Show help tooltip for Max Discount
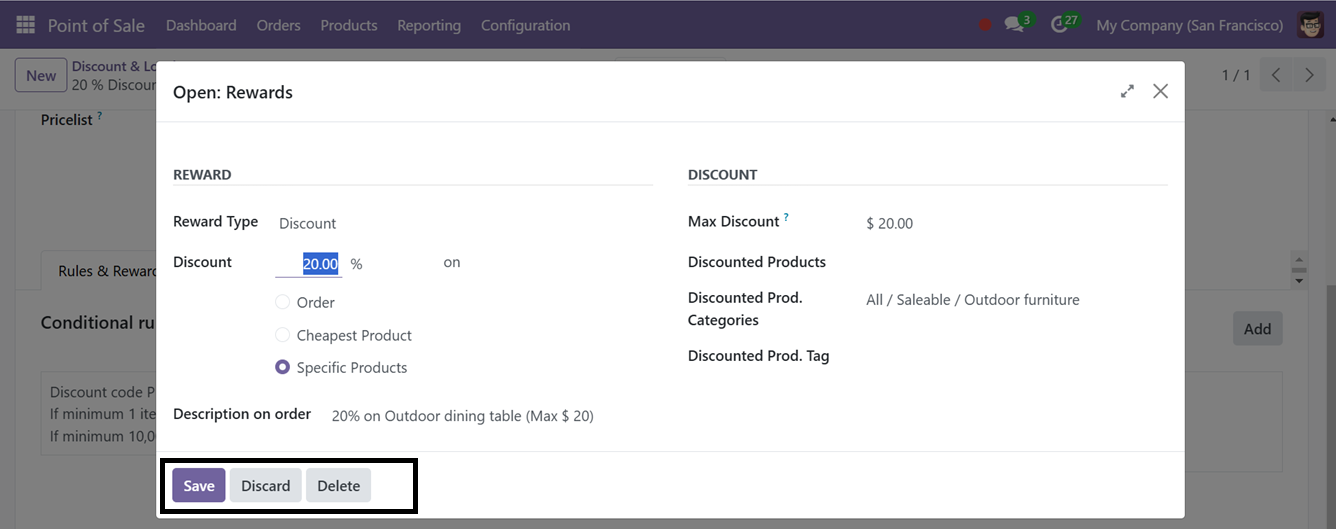Image resolution: width=1336 pixels, height=529 pixels. pyautogui.click(x=786, y=217)
